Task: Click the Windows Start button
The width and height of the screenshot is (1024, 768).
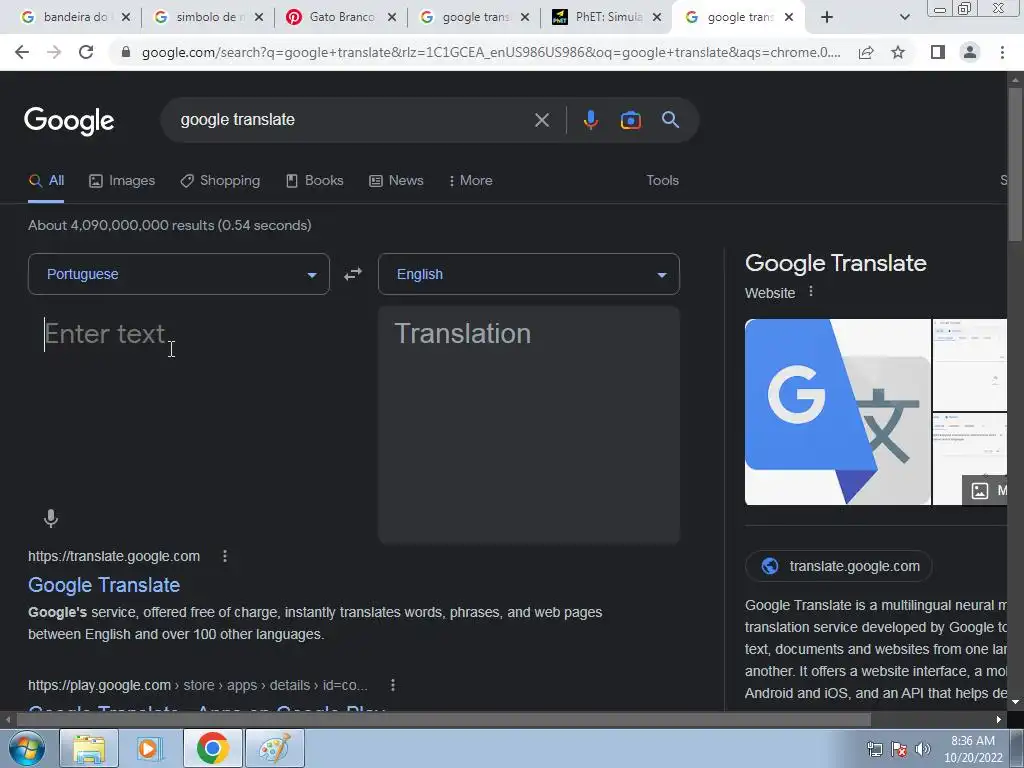Action: 26,748
